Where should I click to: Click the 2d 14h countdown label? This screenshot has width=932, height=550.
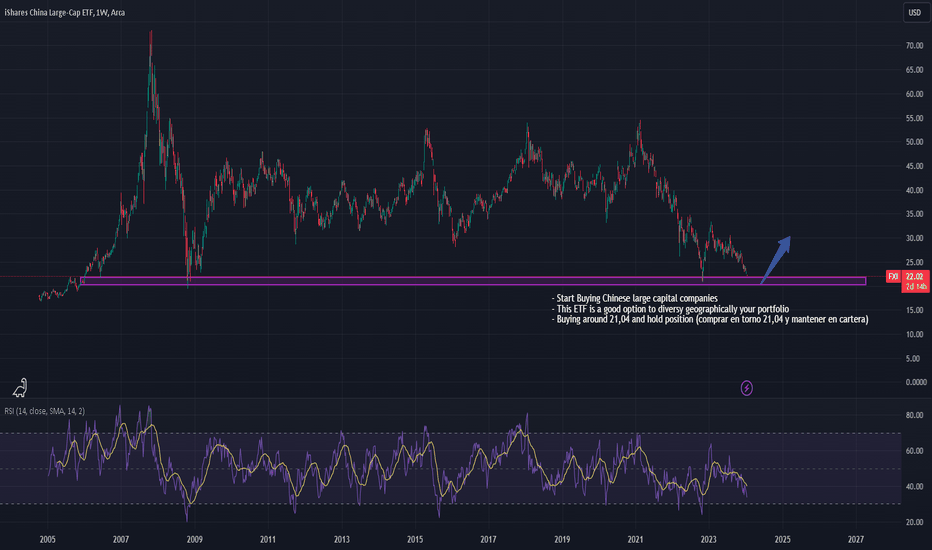pos(915,287)
